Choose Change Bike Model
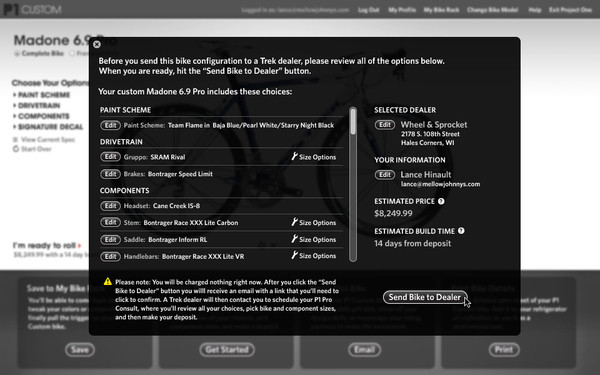Viewport: 600px width, 375px height. pos(492,10)
